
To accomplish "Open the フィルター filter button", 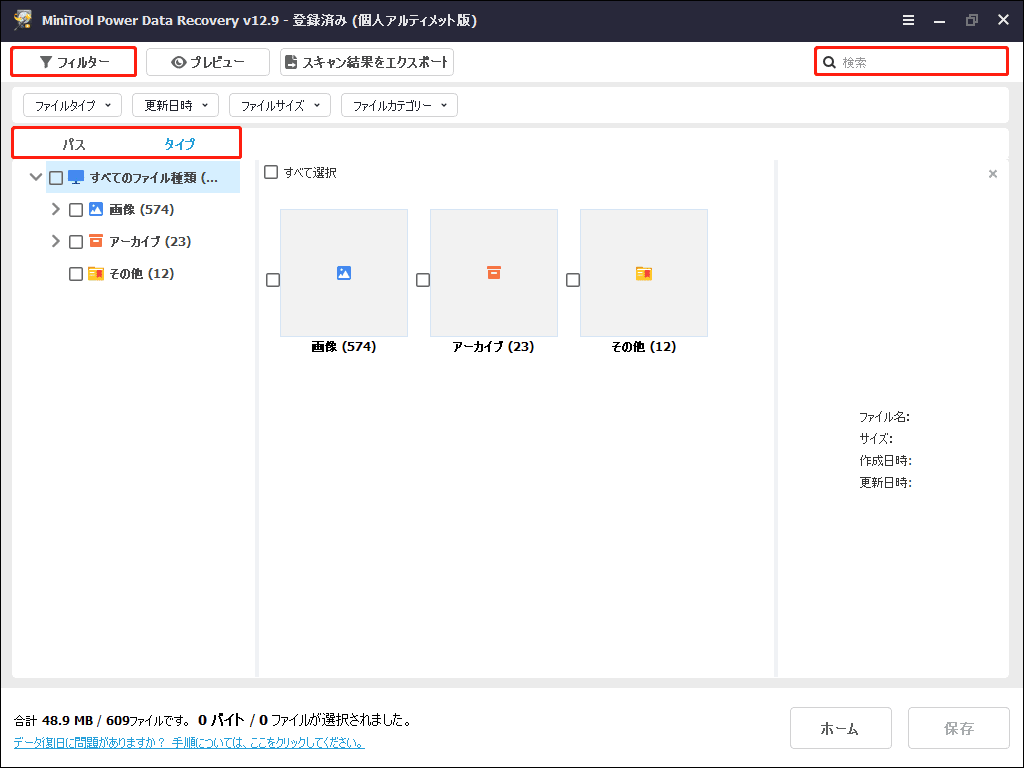I will (74, 62).
